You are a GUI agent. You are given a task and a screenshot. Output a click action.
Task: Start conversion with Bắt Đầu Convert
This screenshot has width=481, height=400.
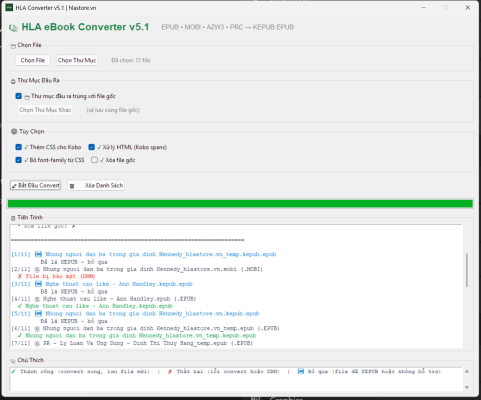click(x=35, y=185)
